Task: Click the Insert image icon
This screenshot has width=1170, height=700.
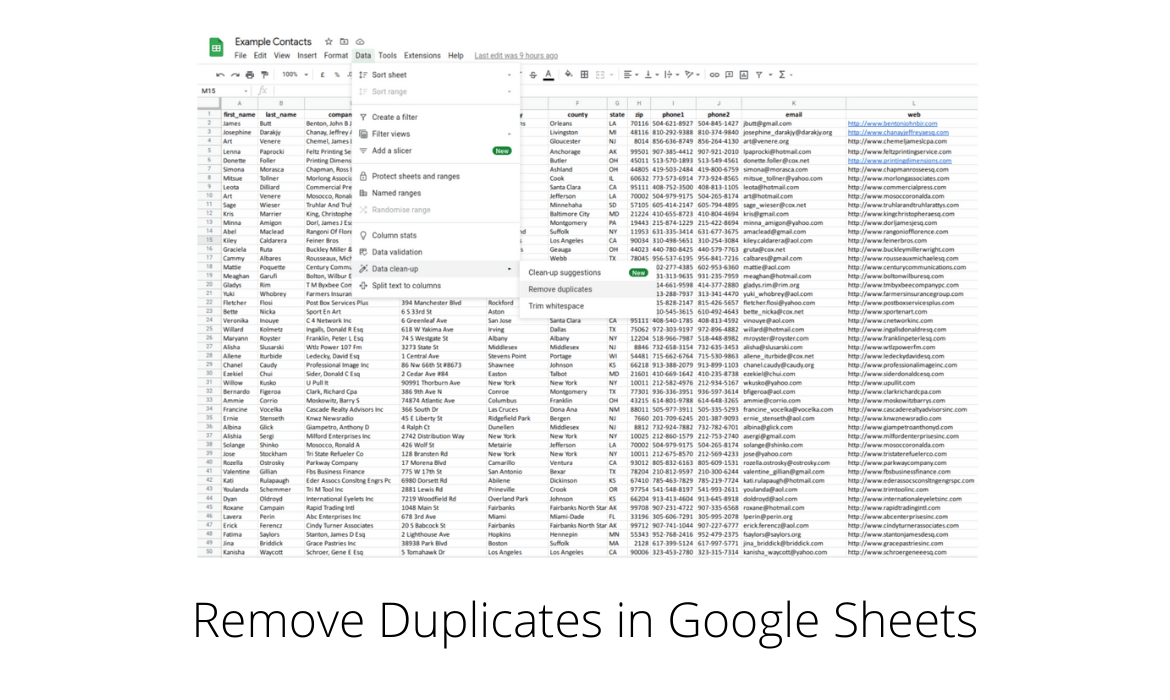Action: point(744,75)
